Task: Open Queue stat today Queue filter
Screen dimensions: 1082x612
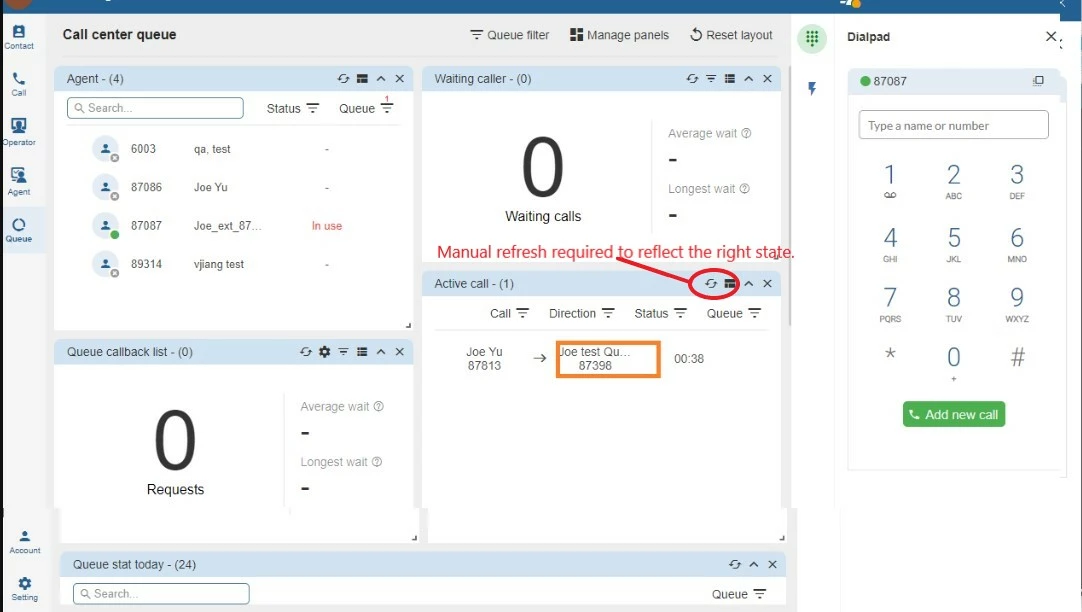Action: [738, 594]
